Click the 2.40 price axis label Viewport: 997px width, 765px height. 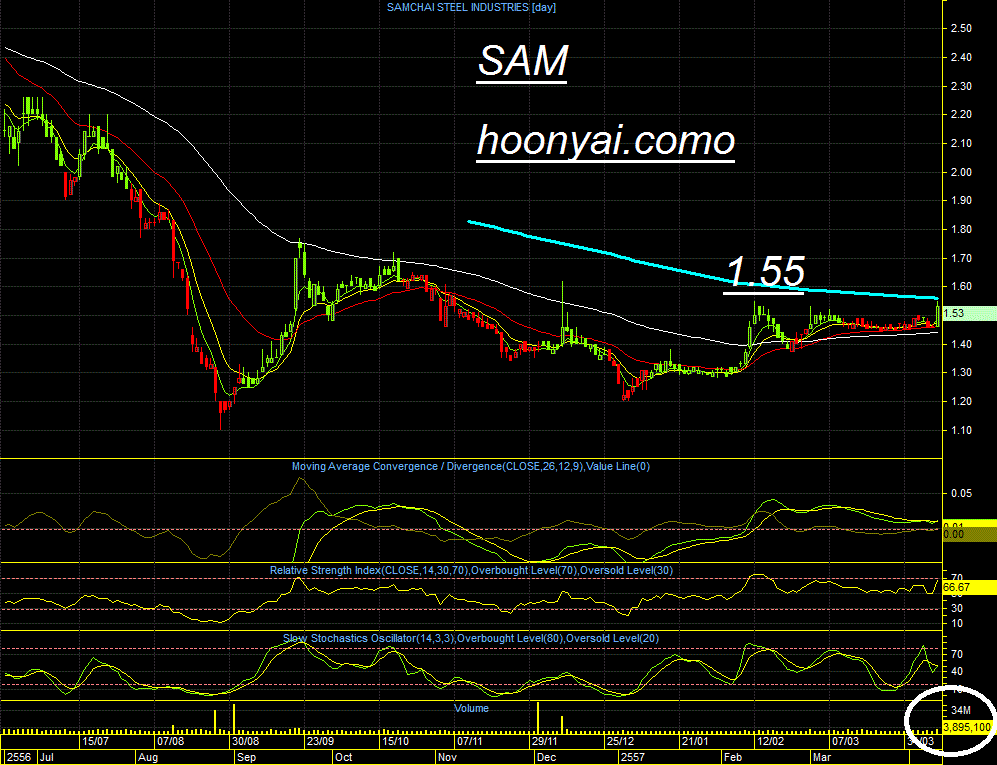click(961, 57)
